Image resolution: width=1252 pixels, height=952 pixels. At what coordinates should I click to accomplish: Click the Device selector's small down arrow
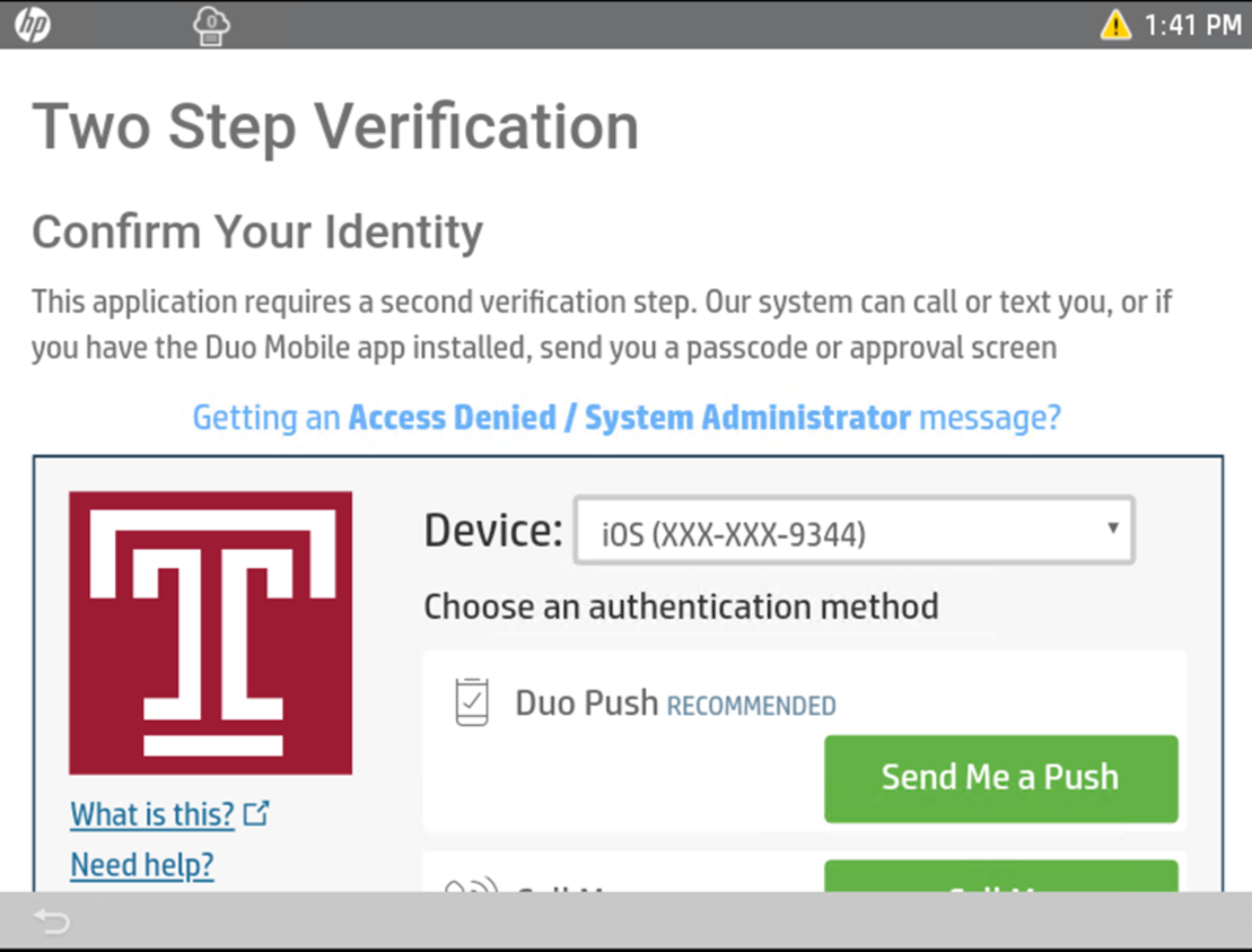1112,528
